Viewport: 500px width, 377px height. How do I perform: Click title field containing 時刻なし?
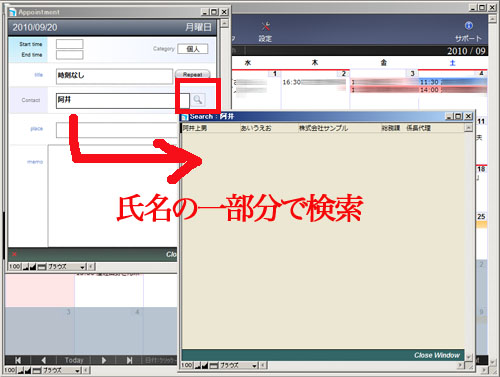click(x=114, y=76)
